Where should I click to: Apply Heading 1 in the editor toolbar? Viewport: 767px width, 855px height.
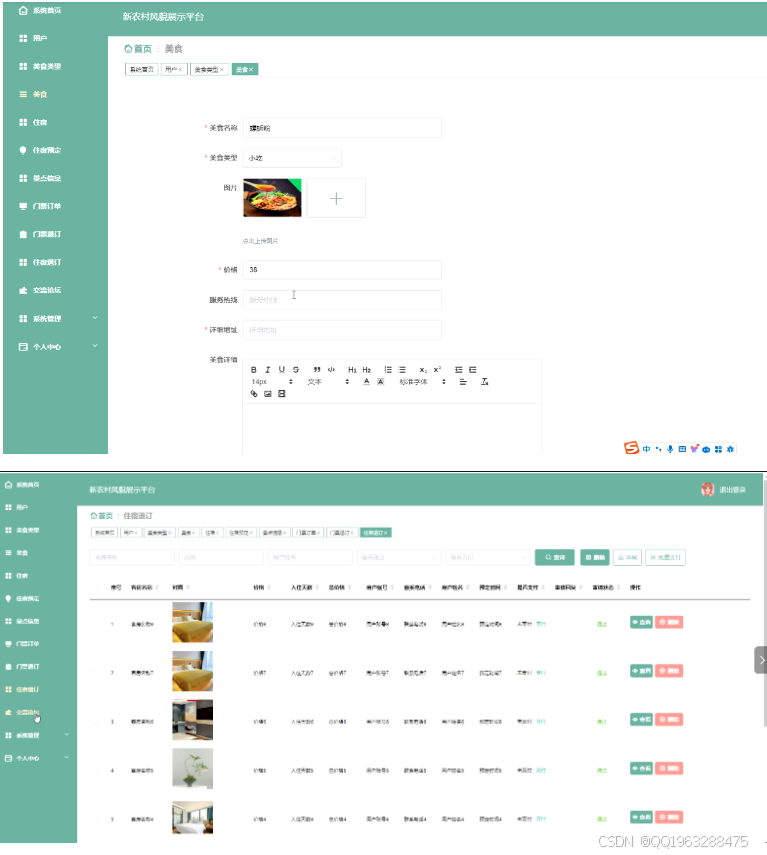click(352, 370)
